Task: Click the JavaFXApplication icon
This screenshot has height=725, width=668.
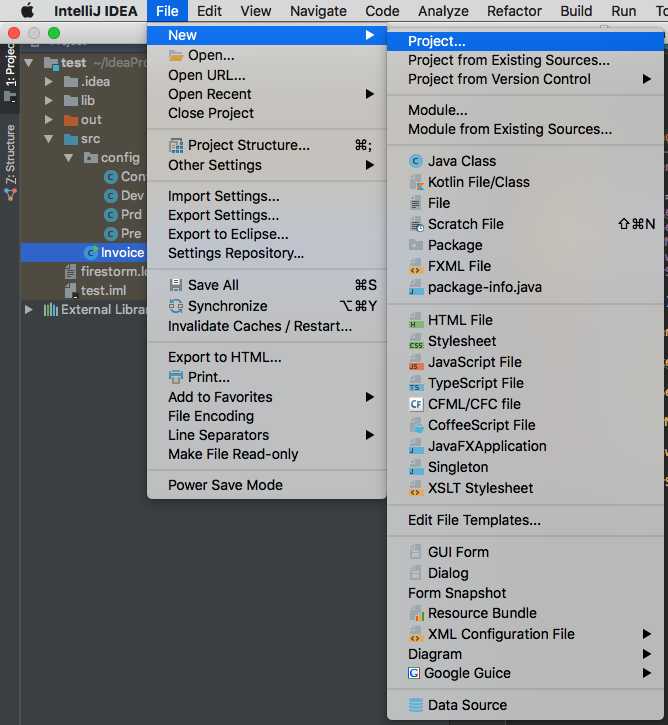Action: [x=416, y=446]
